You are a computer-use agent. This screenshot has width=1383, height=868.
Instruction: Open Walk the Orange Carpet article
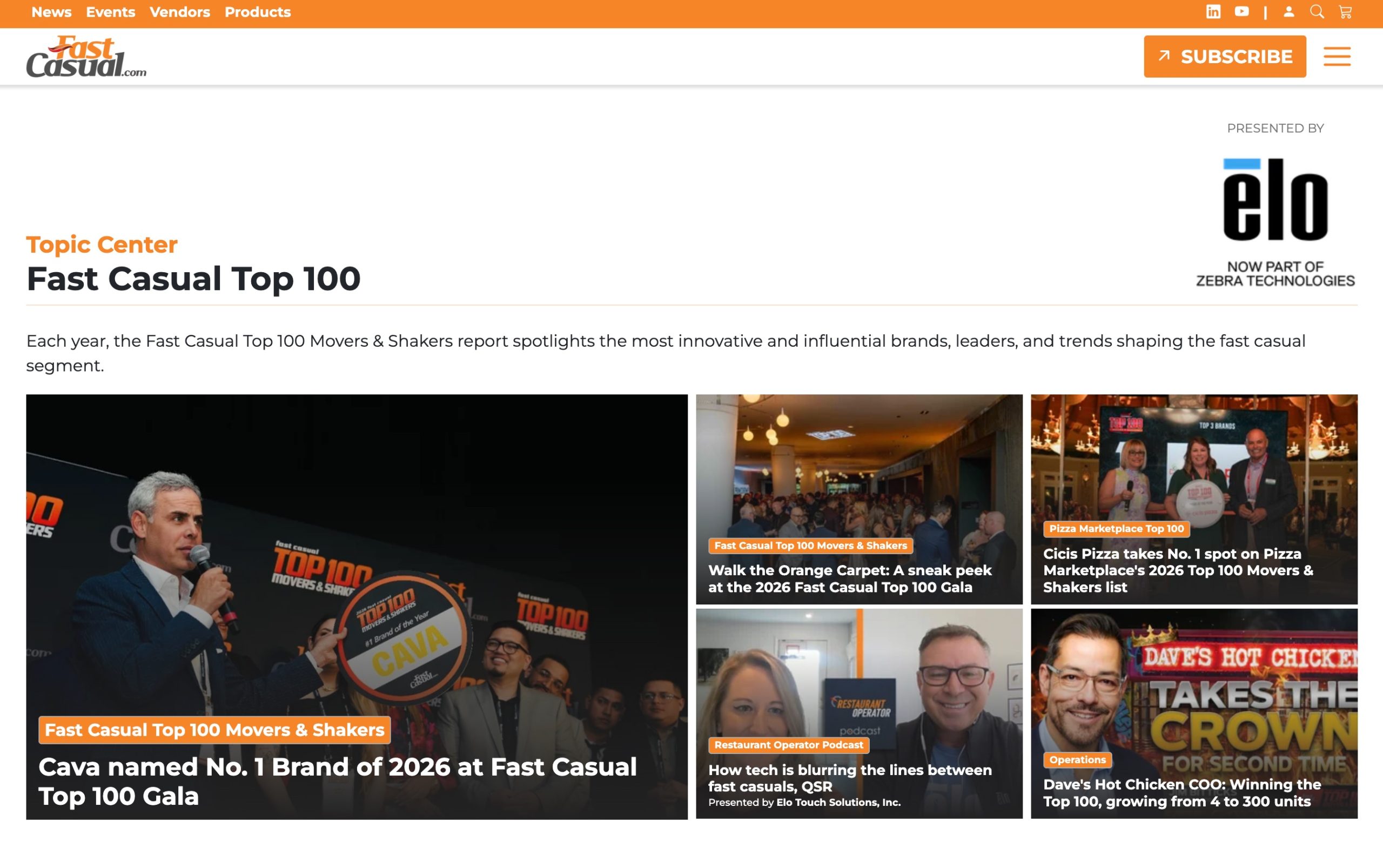coord(850,578)
